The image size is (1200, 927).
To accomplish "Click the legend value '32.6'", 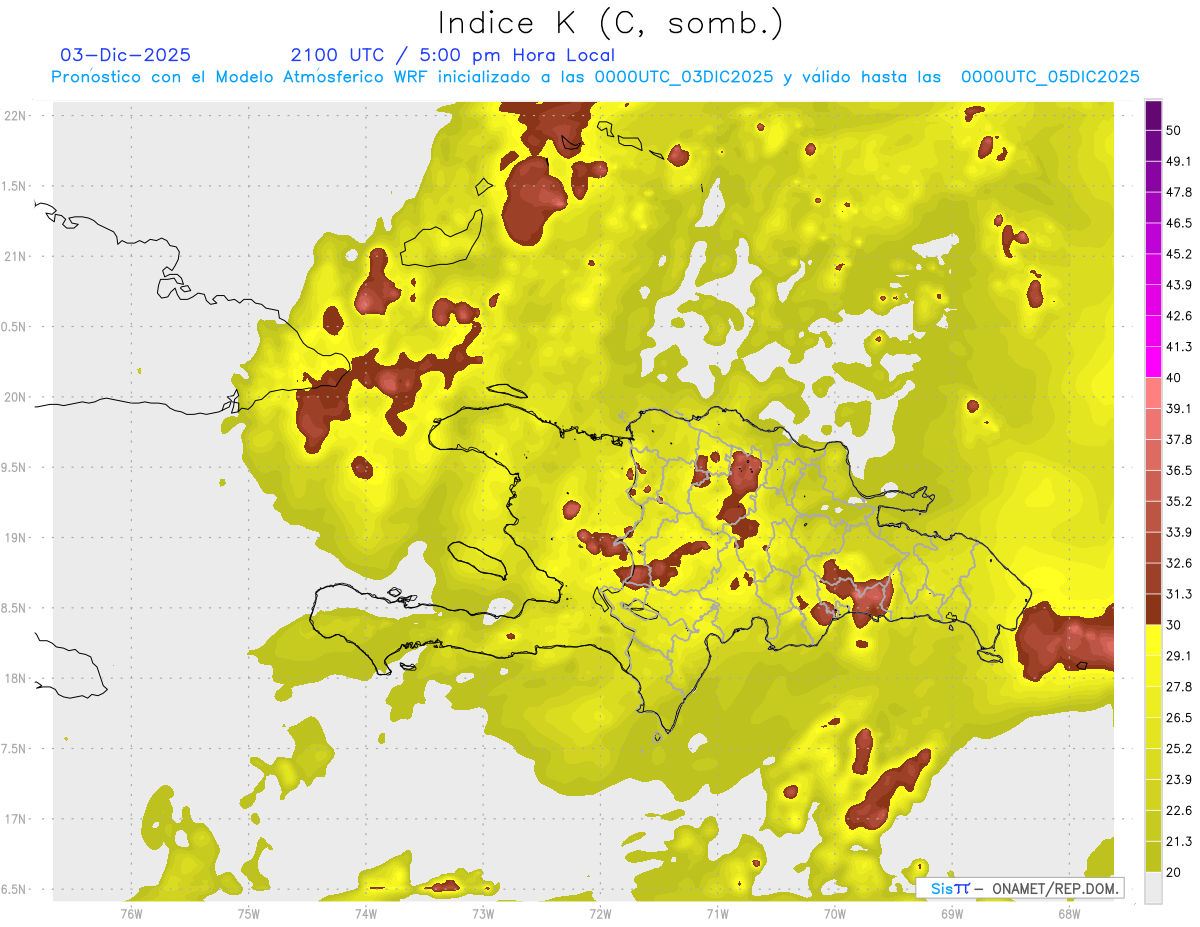I will 1179,563.
